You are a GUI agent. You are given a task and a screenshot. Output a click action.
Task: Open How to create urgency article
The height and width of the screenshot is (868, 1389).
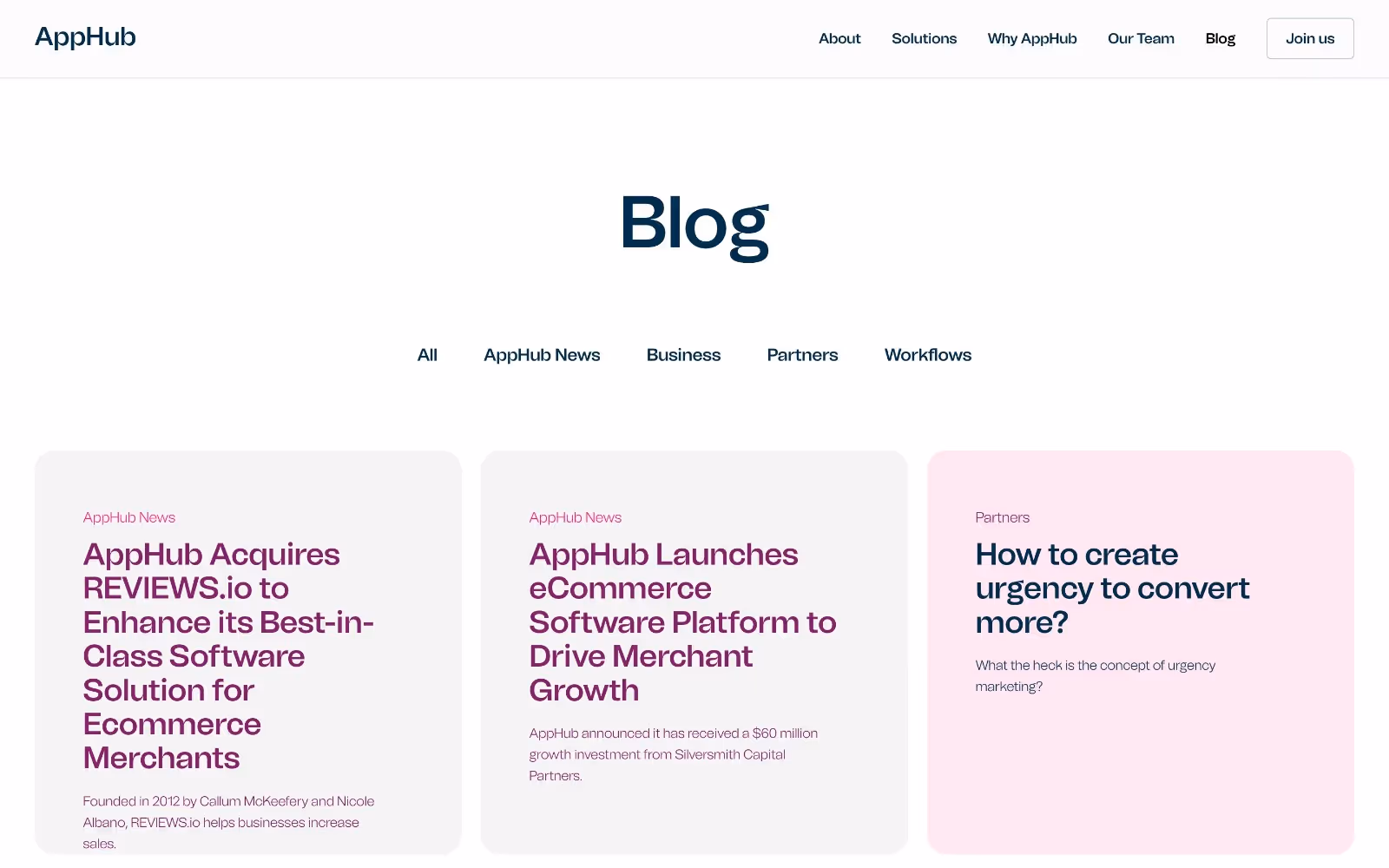tap(1112, 589)
